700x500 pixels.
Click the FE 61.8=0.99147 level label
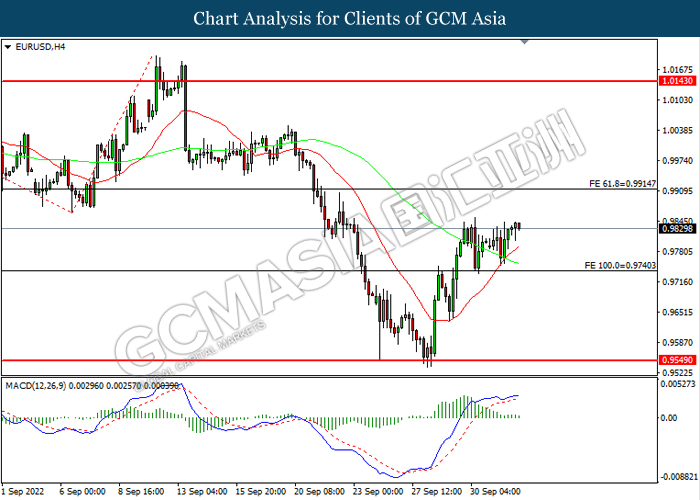(x=623, y=183)
